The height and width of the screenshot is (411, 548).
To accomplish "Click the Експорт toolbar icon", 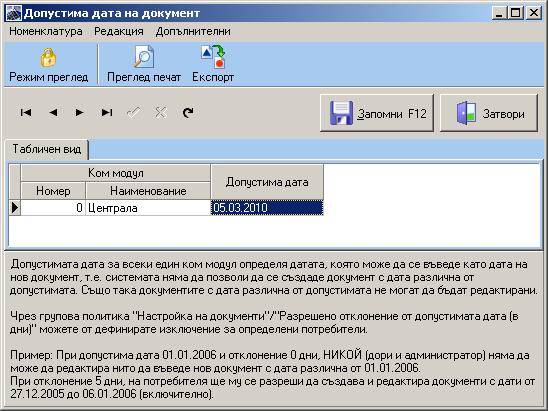I will 213,57.
